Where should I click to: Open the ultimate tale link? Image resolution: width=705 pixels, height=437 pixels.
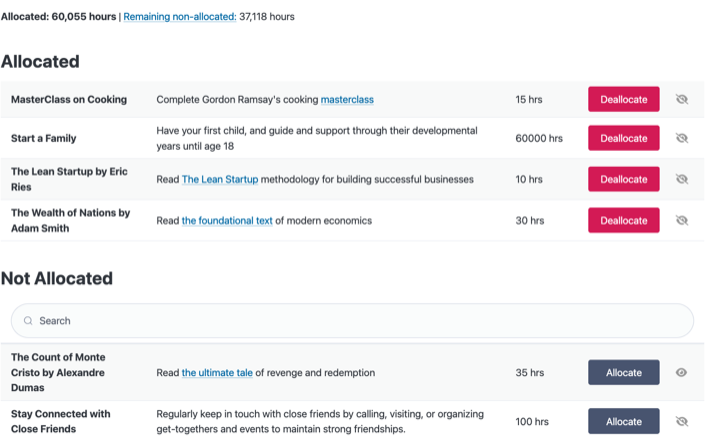[x=217, y=373]
